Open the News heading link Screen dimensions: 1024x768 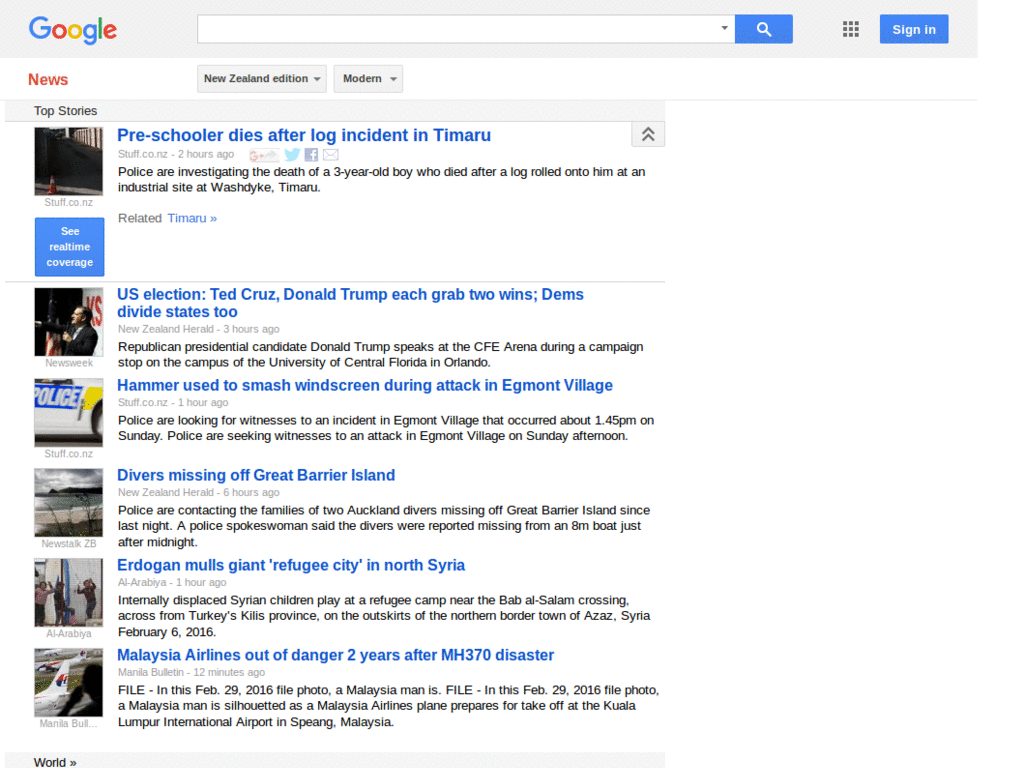(x=48, y=80)
